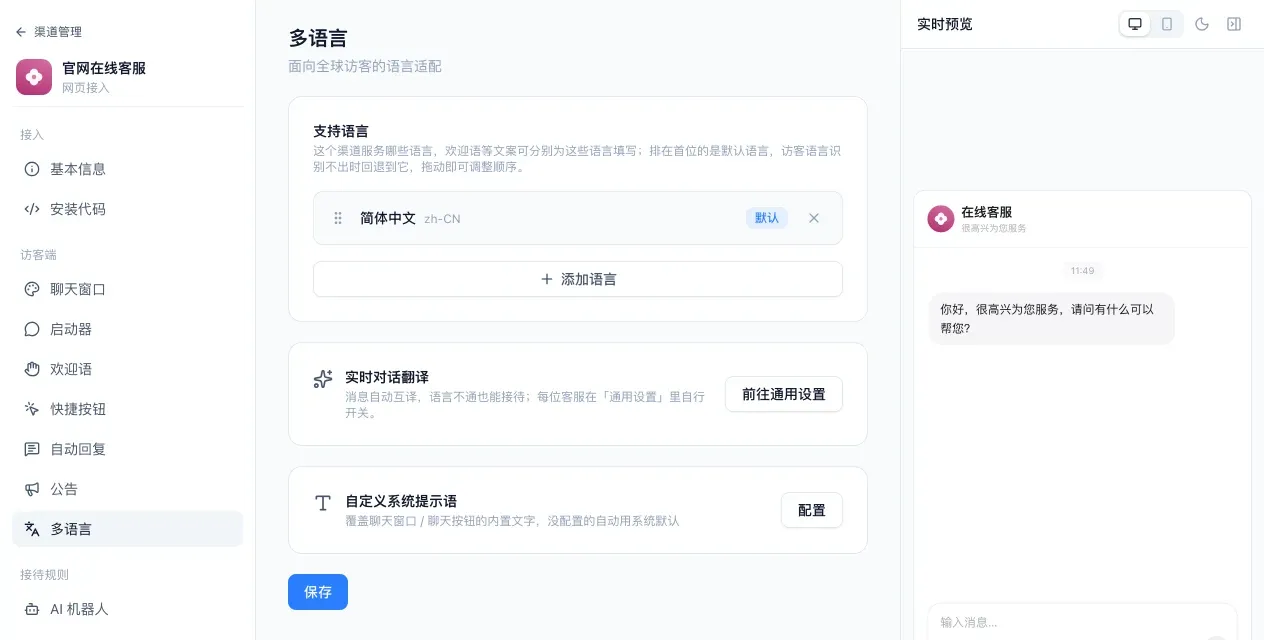Open the AI 机器人 sidebar item
1264x640 pixels.
[x=127, y=609]
